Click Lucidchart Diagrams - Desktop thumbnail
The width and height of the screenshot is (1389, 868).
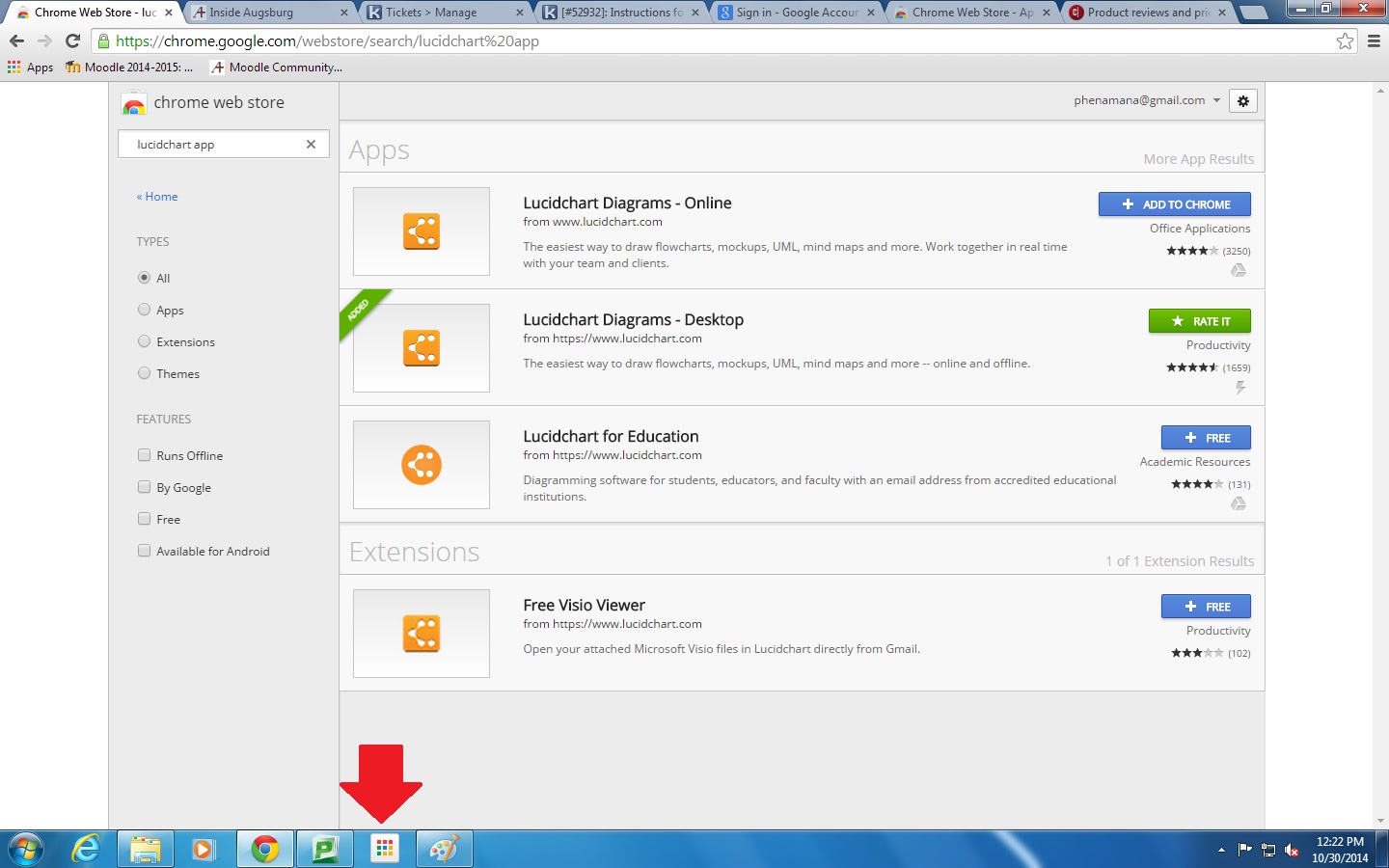click(422, 348)
